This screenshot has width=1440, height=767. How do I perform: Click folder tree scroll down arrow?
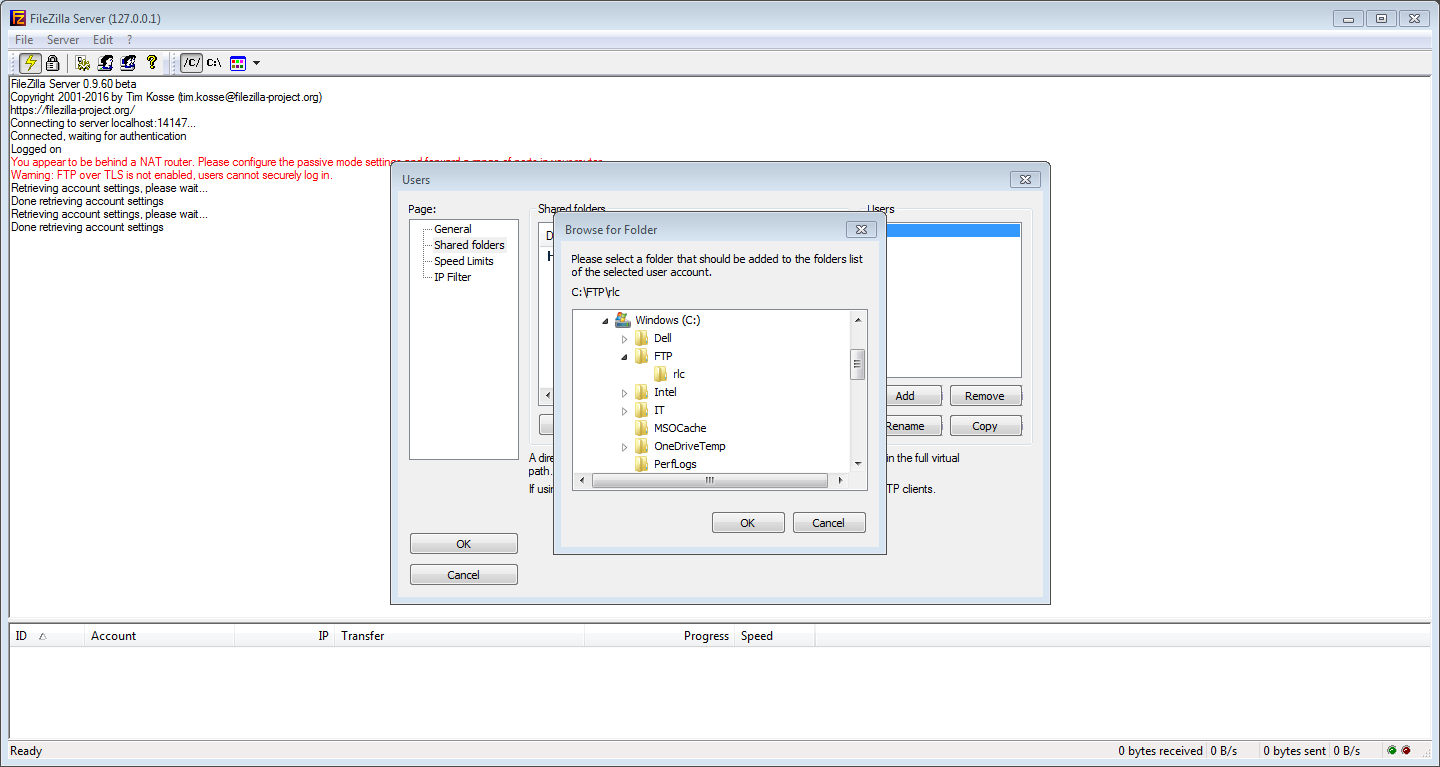858,464
